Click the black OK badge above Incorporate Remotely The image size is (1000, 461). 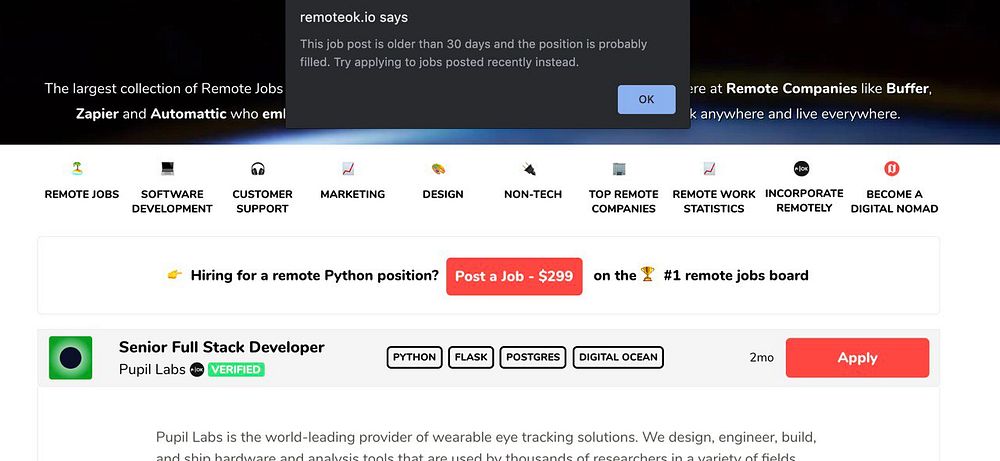[801, 168]
